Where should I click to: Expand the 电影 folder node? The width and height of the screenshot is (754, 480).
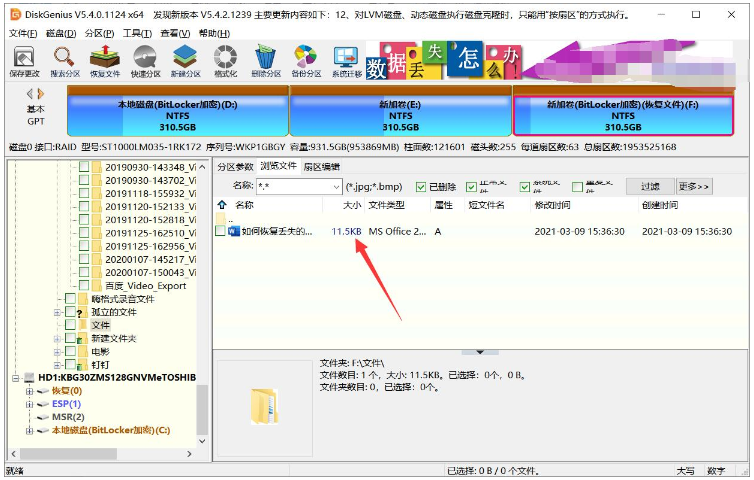57,352
